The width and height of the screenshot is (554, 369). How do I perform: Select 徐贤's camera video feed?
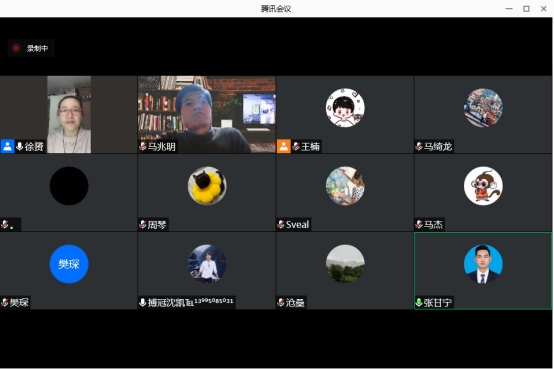click(69, 115)
